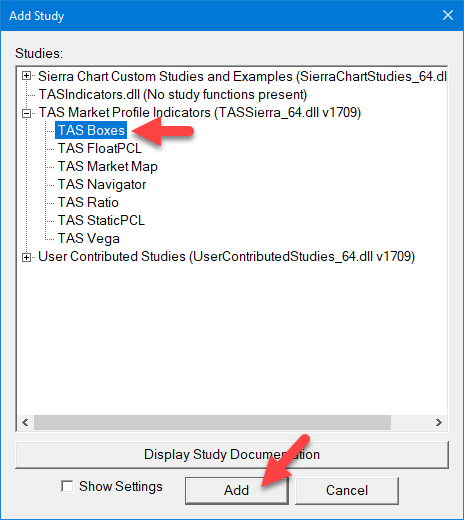464x520 pixels.
Task: Select TAS Market Map study
Action: click(x=107, y=166)
